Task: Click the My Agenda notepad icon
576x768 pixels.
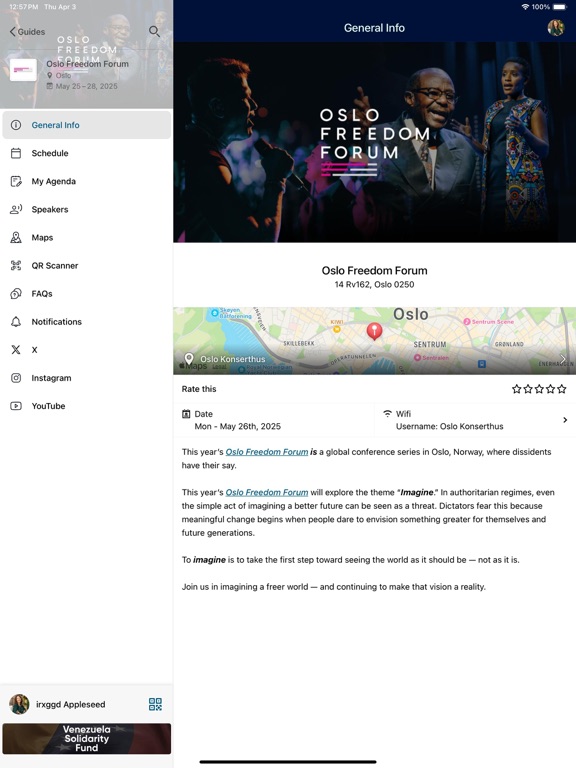Action: pos(16,181)
